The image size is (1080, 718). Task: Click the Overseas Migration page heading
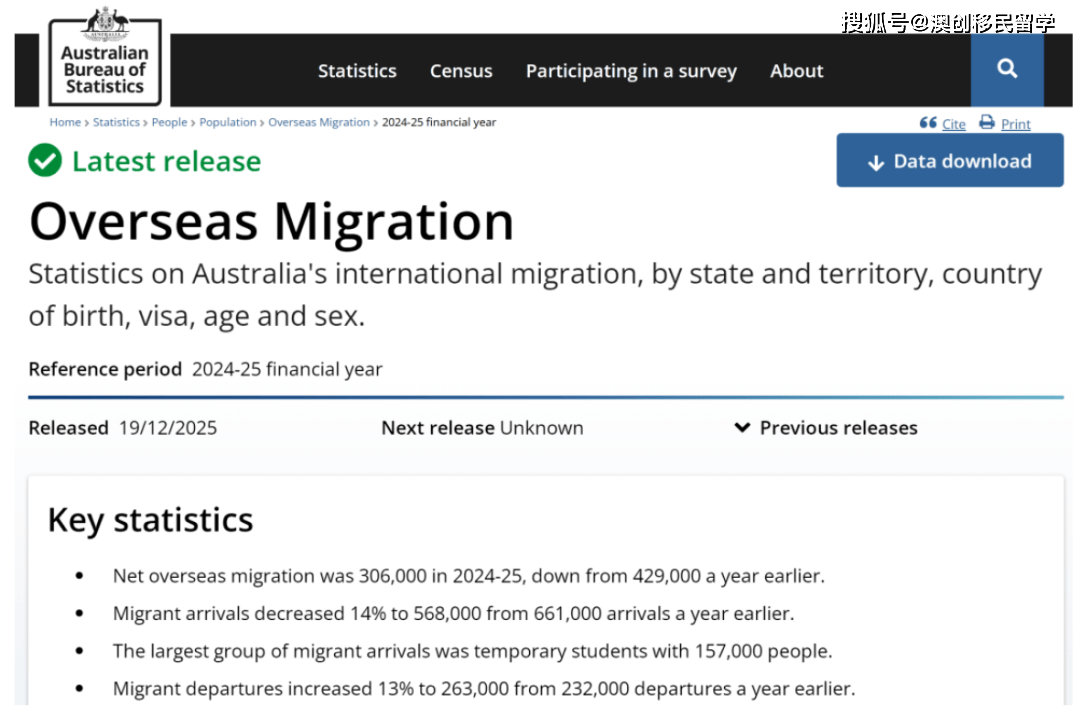271,221
